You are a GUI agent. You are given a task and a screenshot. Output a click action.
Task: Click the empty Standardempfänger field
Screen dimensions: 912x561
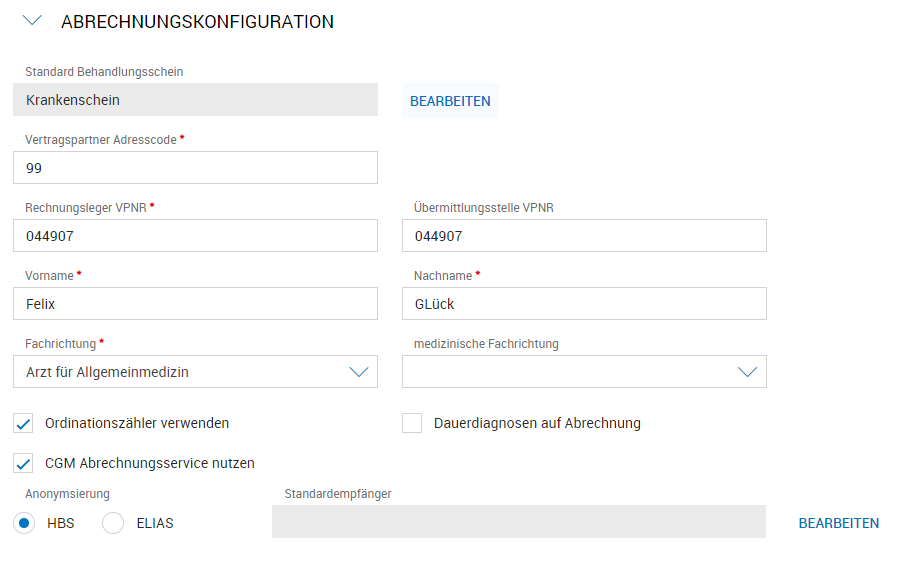coord(518,522)
